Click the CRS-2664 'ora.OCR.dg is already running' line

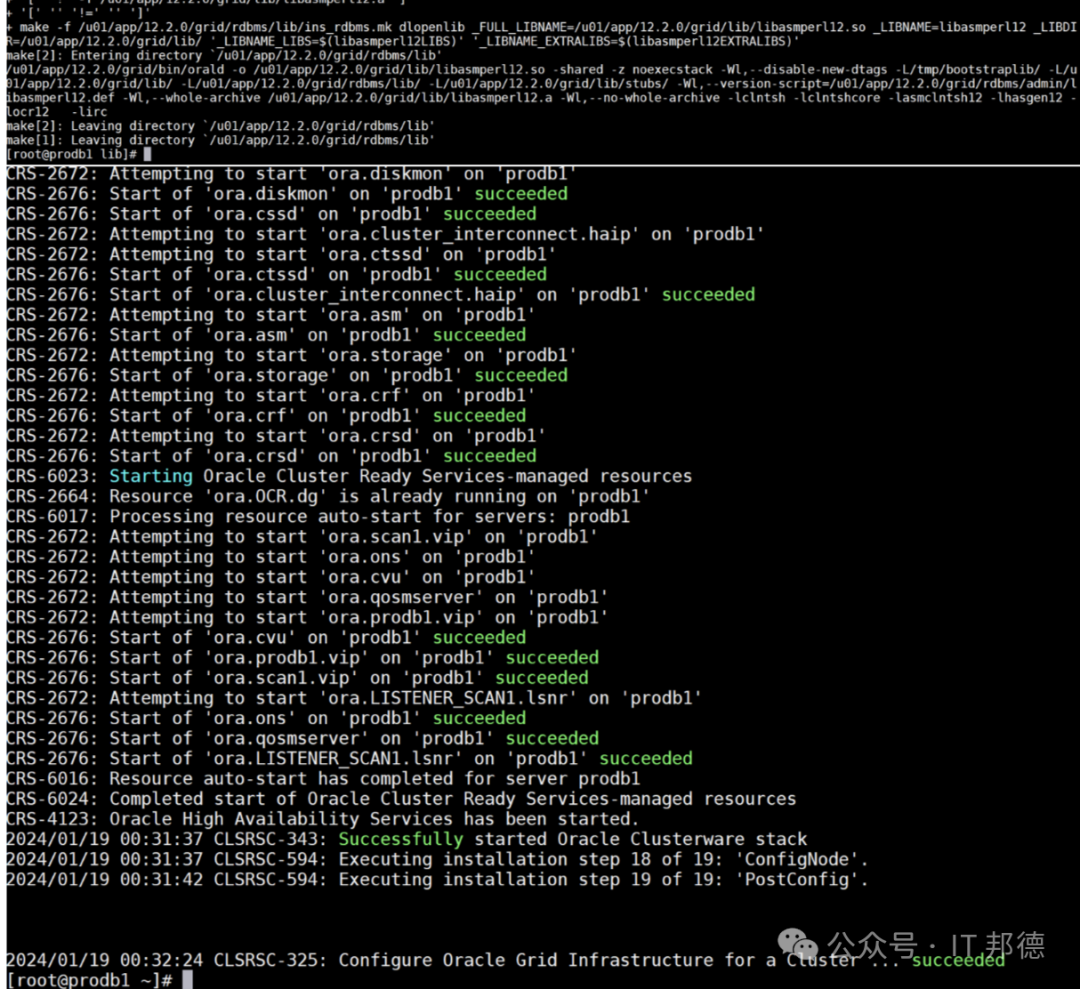[328, 497]
